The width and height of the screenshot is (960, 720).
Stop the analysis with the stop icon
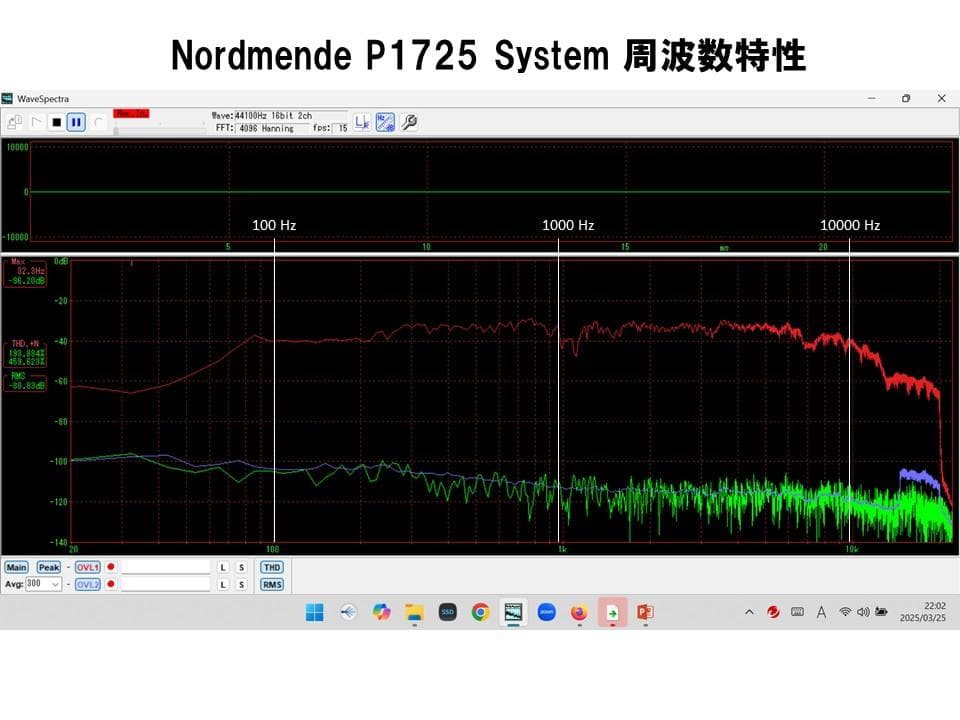[57, 122]
